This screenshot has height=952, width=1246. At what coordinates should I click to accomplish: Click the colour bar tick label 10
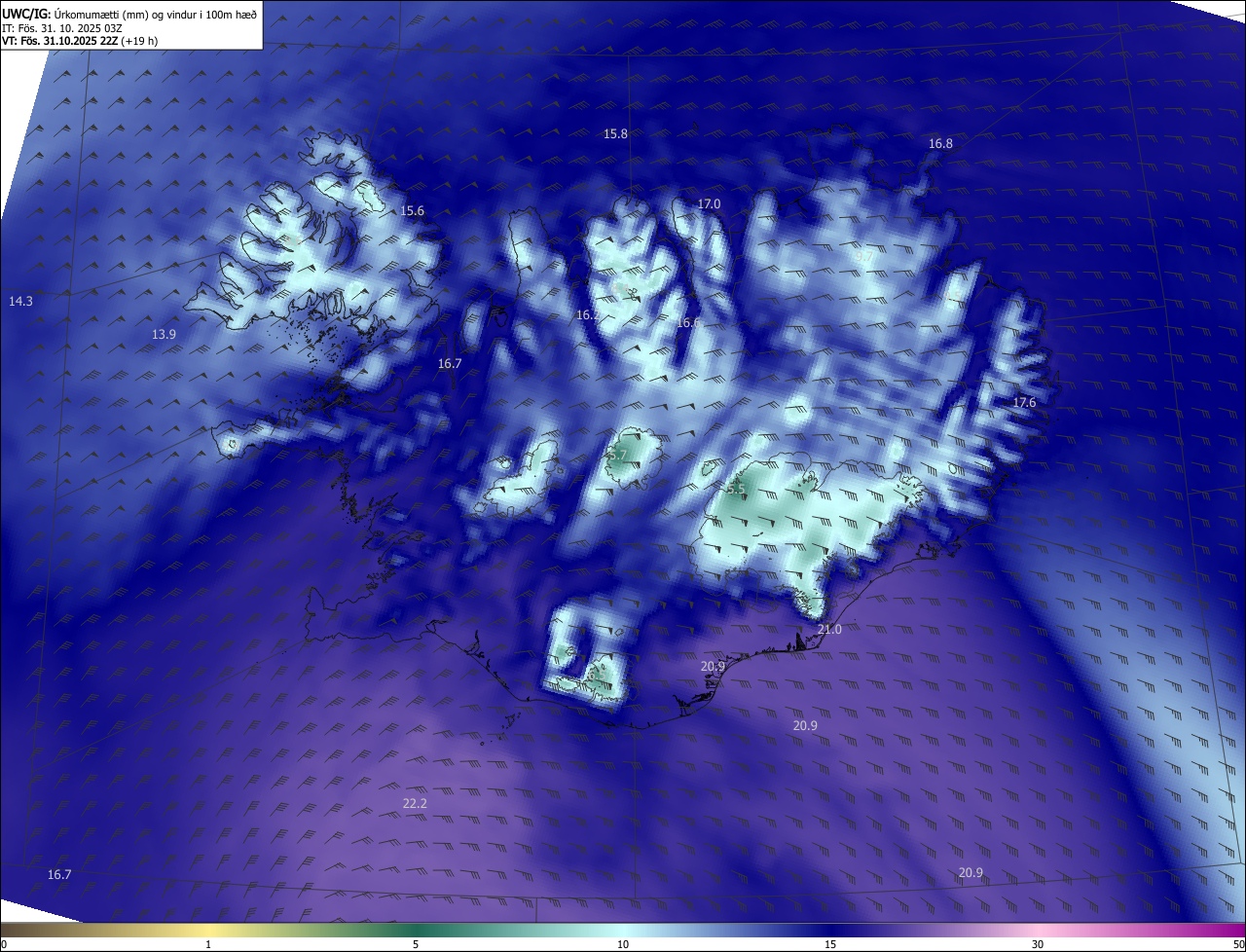(623, 944)
